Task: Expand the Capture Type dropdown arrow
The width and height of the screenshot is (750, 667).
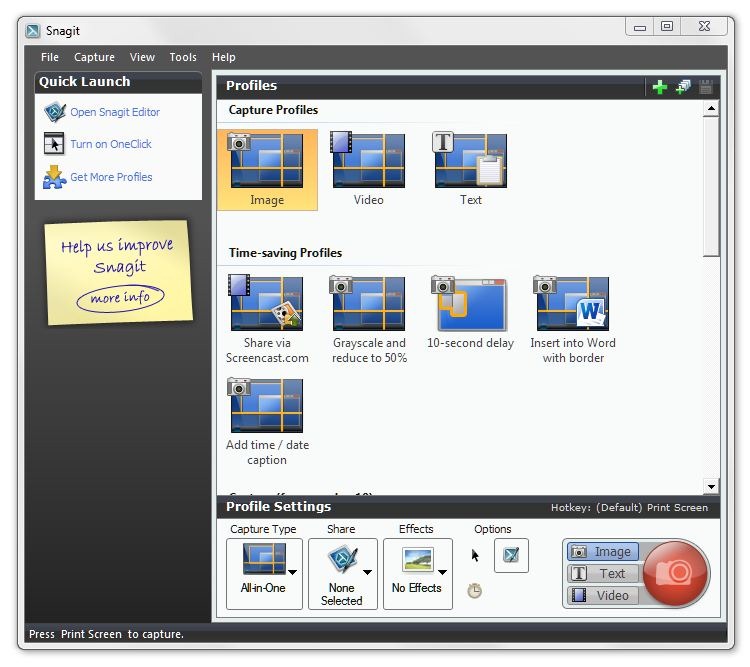Action: tap(293, 572)
